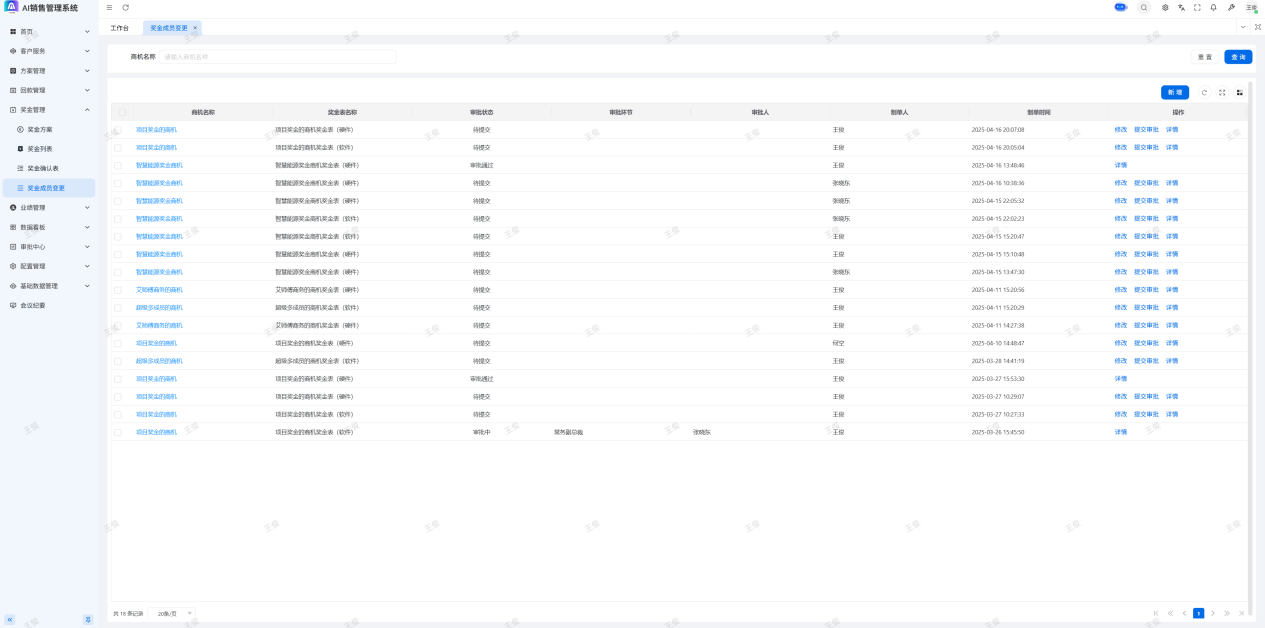The height and width of the screenshot is (628, 1265).
Task: Collapse the 奖金管理 sidebar menu
Action: click(50, 110)
